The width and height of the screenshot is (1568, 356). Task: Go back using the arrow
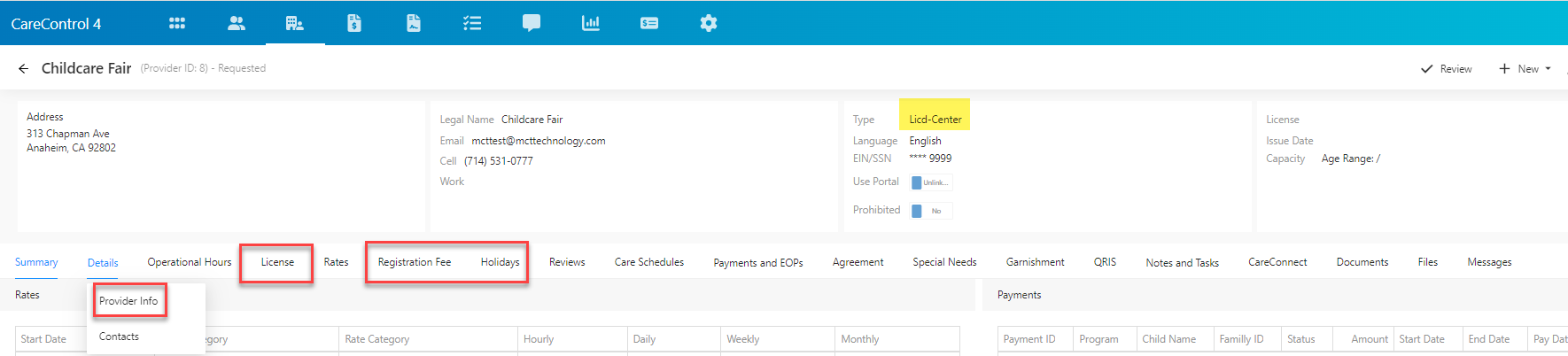(24, 68)
